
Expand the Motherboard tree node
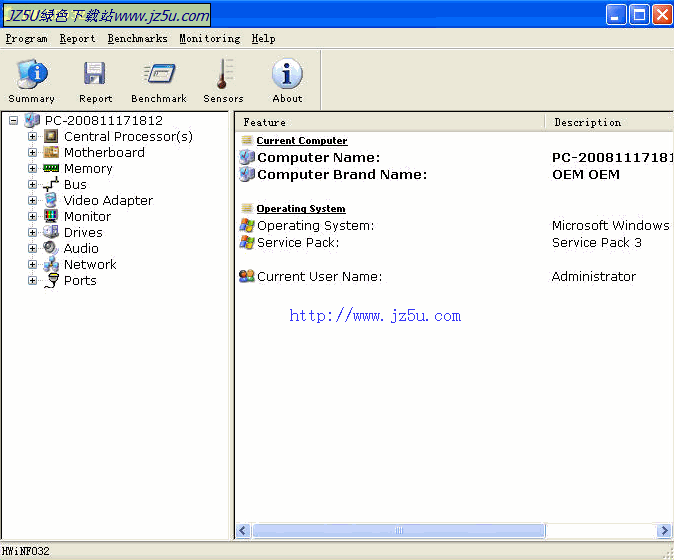(32, 152)
